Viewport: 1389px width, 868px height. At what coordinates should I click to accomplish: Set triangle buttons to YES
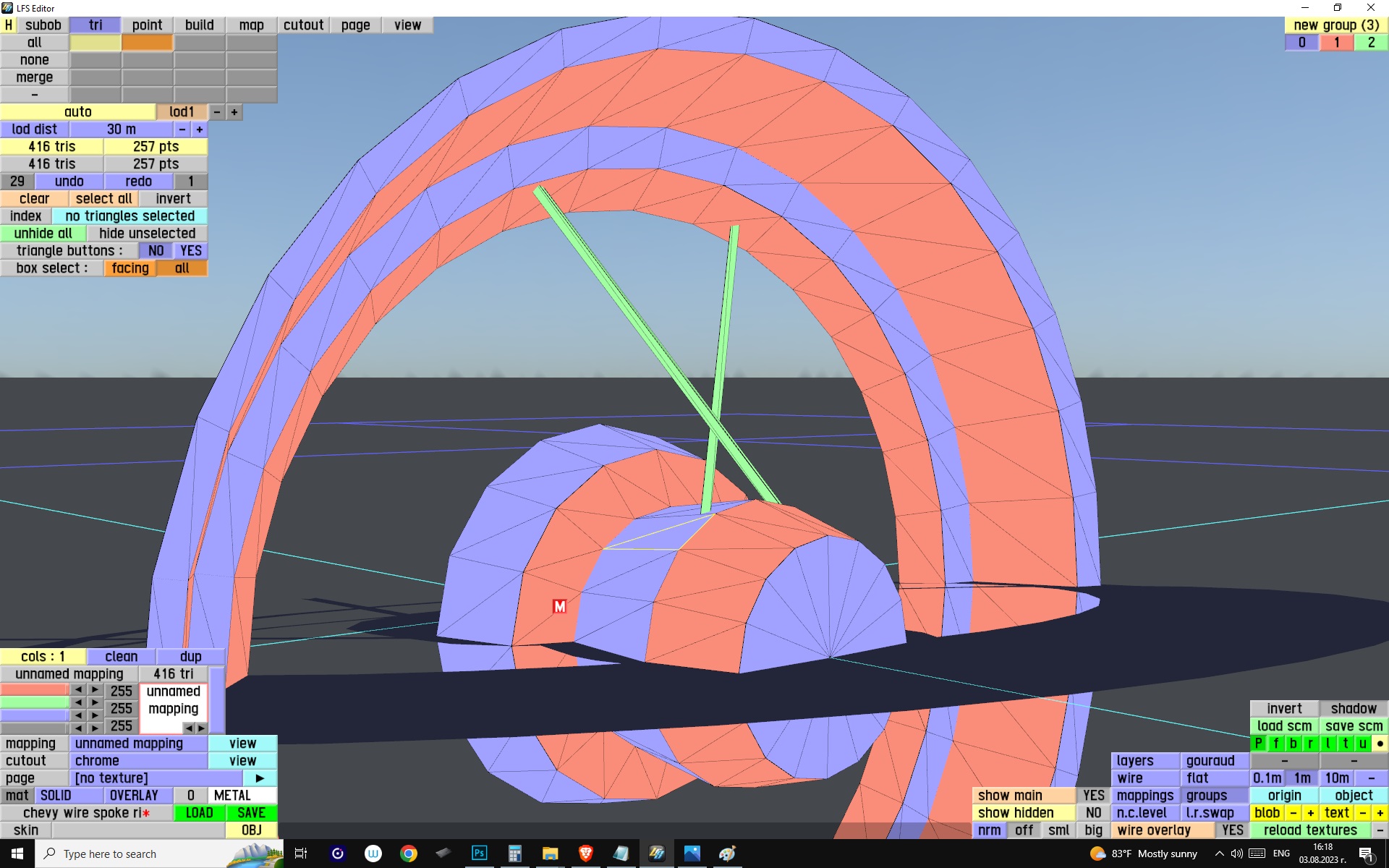[x=191, y=251]
